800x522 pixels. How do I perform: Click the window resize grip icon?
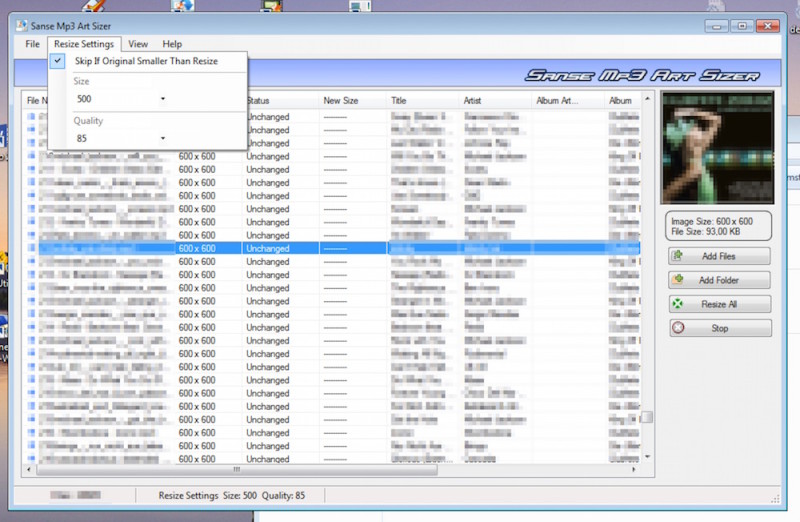point(774,499)
